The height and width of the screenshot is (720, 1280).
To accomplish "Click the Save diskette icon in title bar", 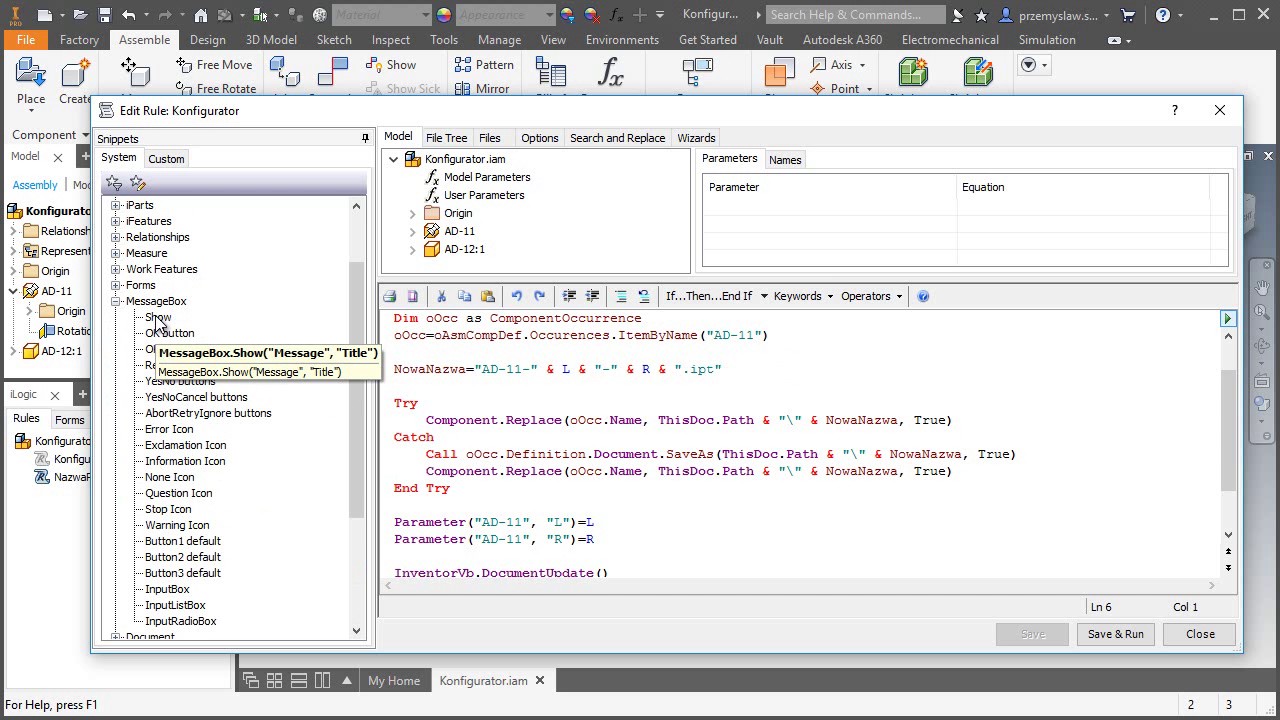I will tap(104, 15).
